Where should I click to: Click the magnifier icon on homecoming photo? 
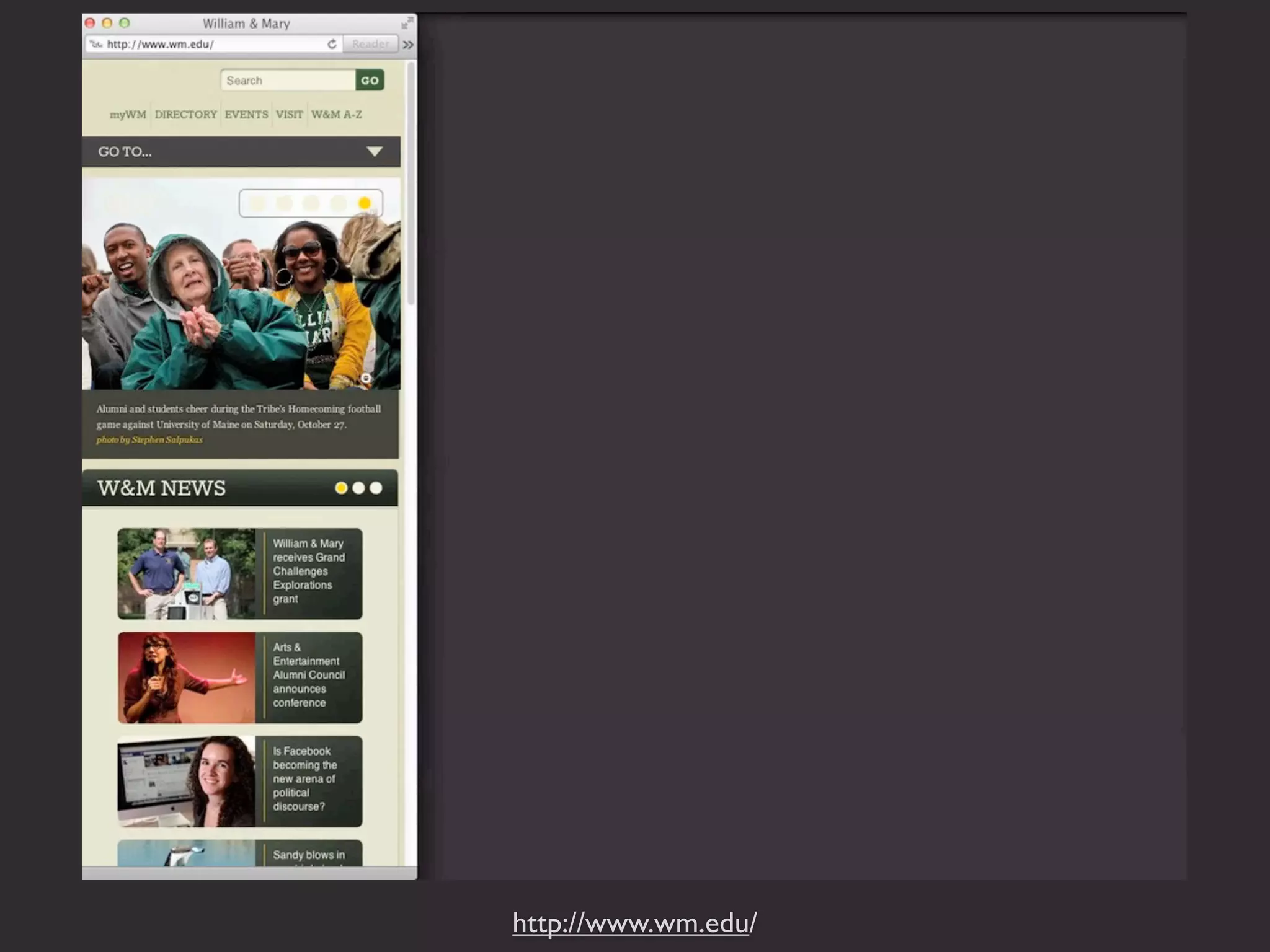(x=366, y=378)
